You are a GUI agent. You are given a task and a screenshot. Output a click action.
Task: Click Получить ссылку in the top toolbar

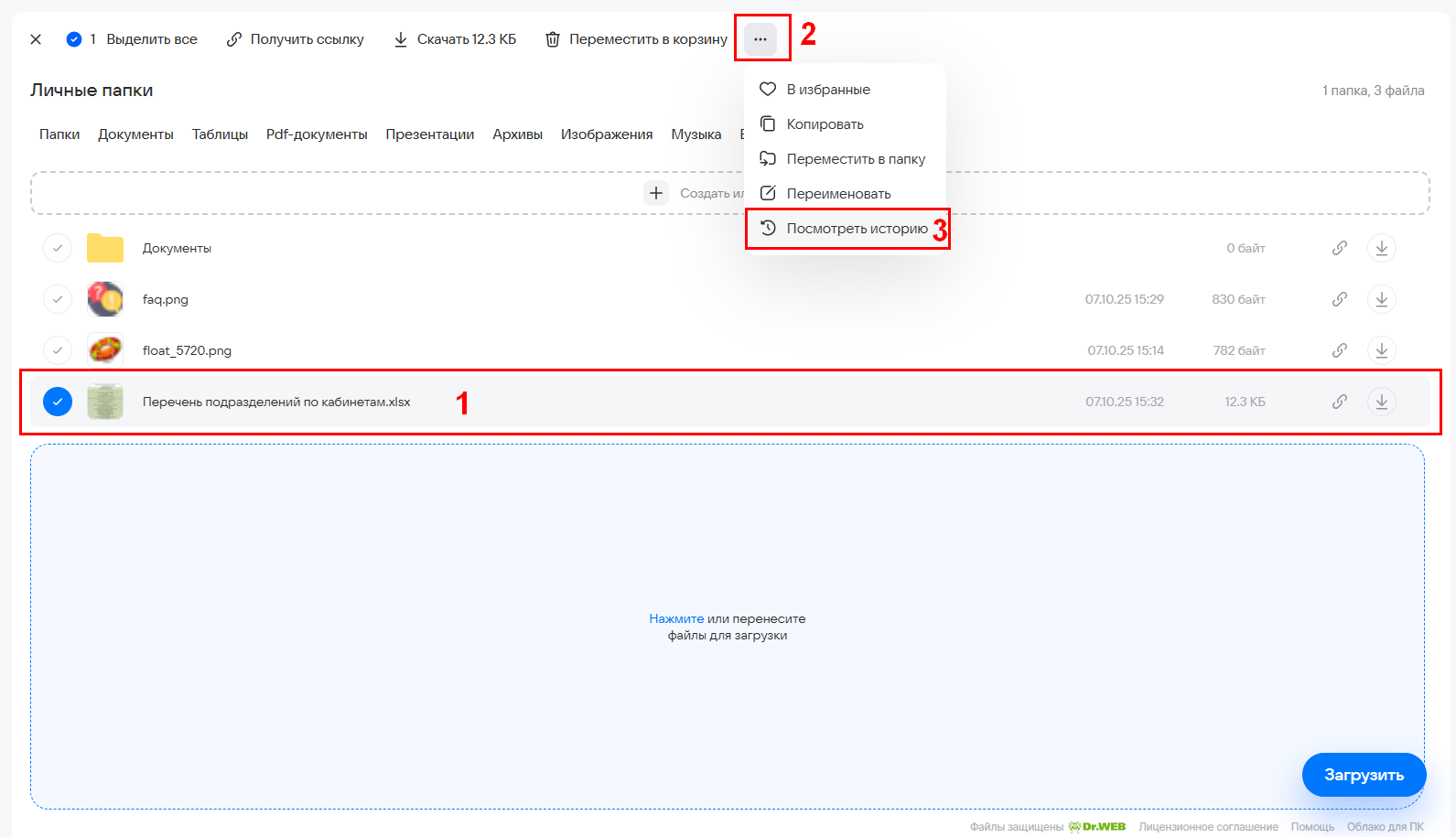tap(296, 39)
